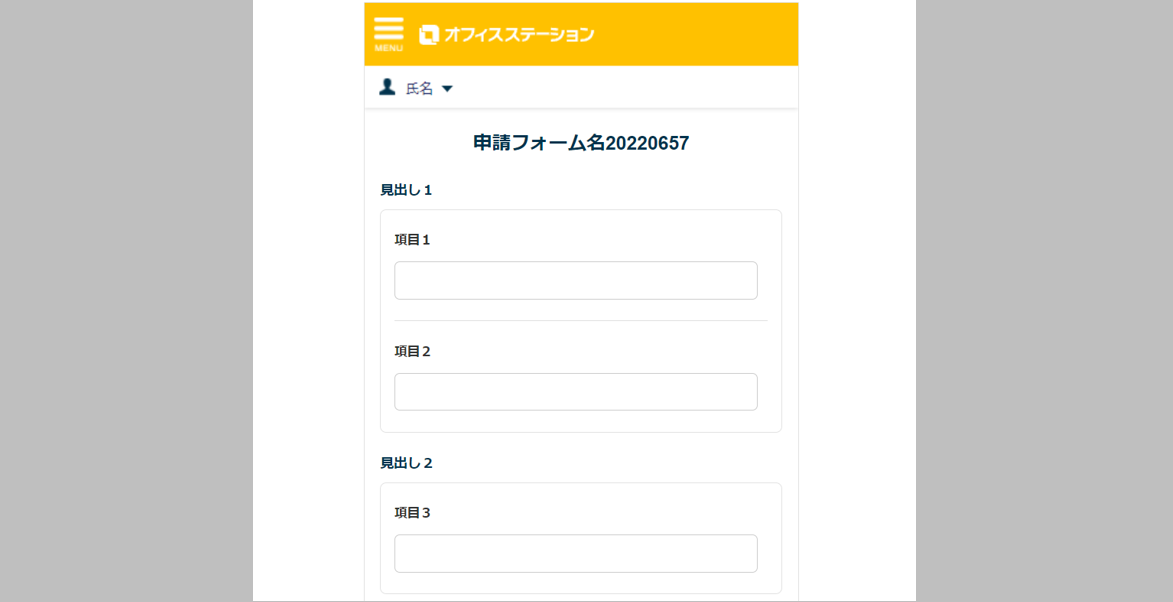Image resolution: width=1173 pixels, height=602 pixels.
Task: Click the 氏名 user name text
Action: click(x=420, y=88)
